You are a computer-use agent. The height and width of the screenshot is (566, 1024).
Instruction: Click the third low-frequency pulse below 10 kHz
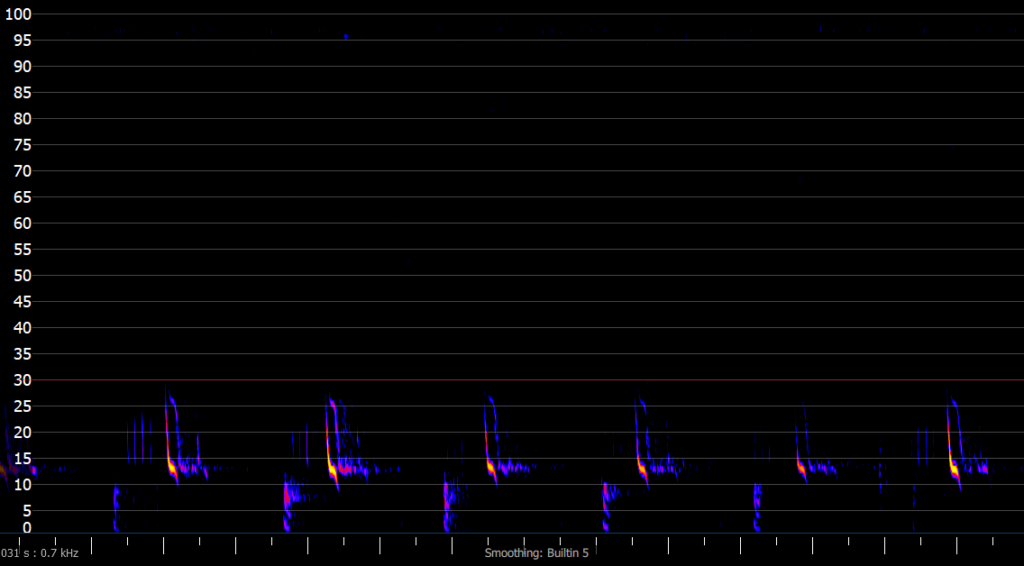pos(447,503)
